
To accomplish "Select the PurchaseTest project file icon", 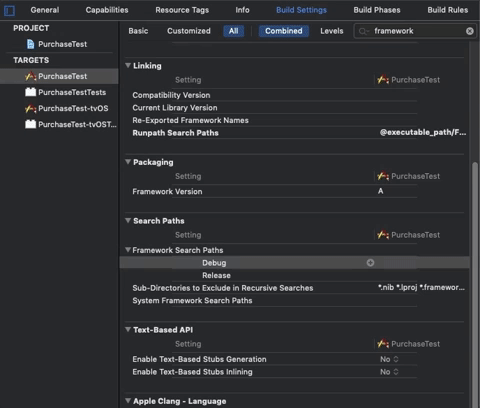I will tap(30, 44).
